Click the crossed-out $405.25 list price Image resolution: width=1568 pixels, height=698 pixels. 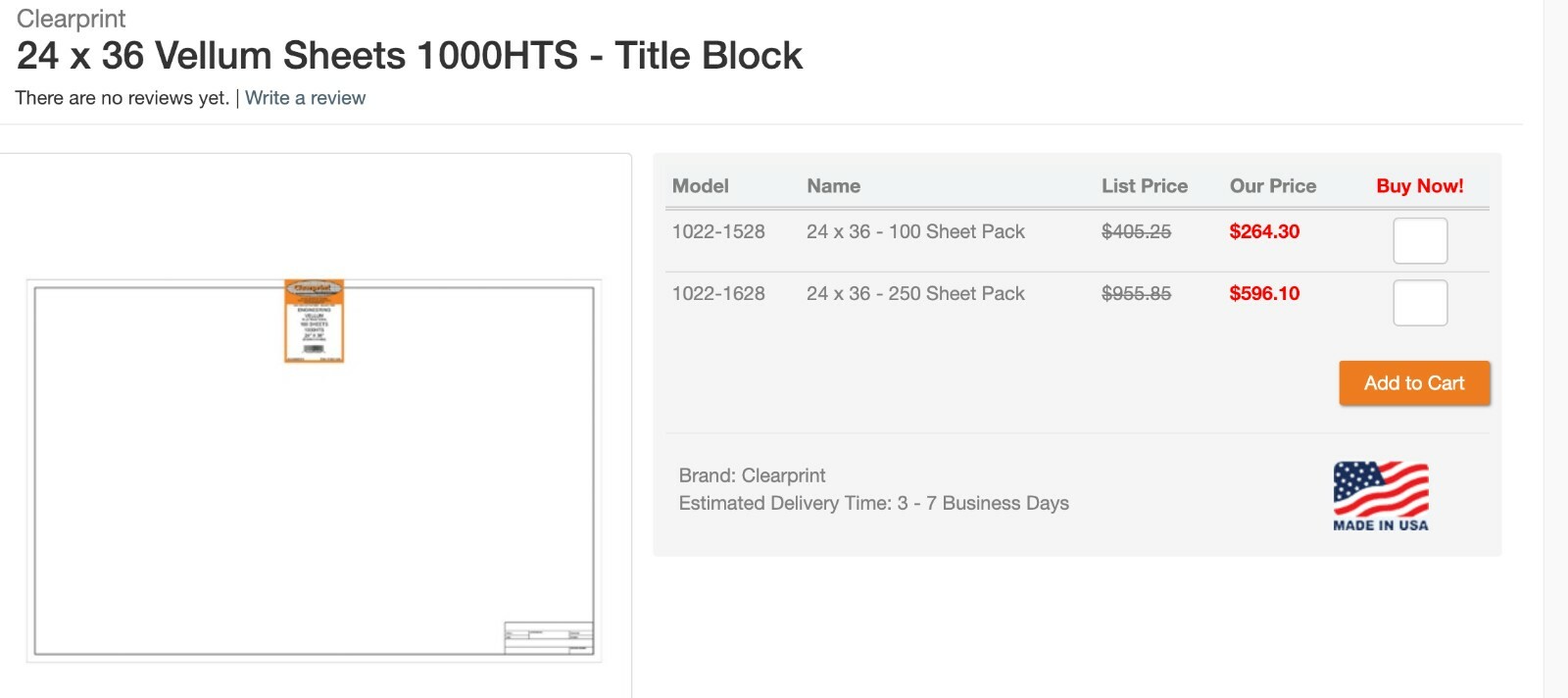pos(1136,232)
